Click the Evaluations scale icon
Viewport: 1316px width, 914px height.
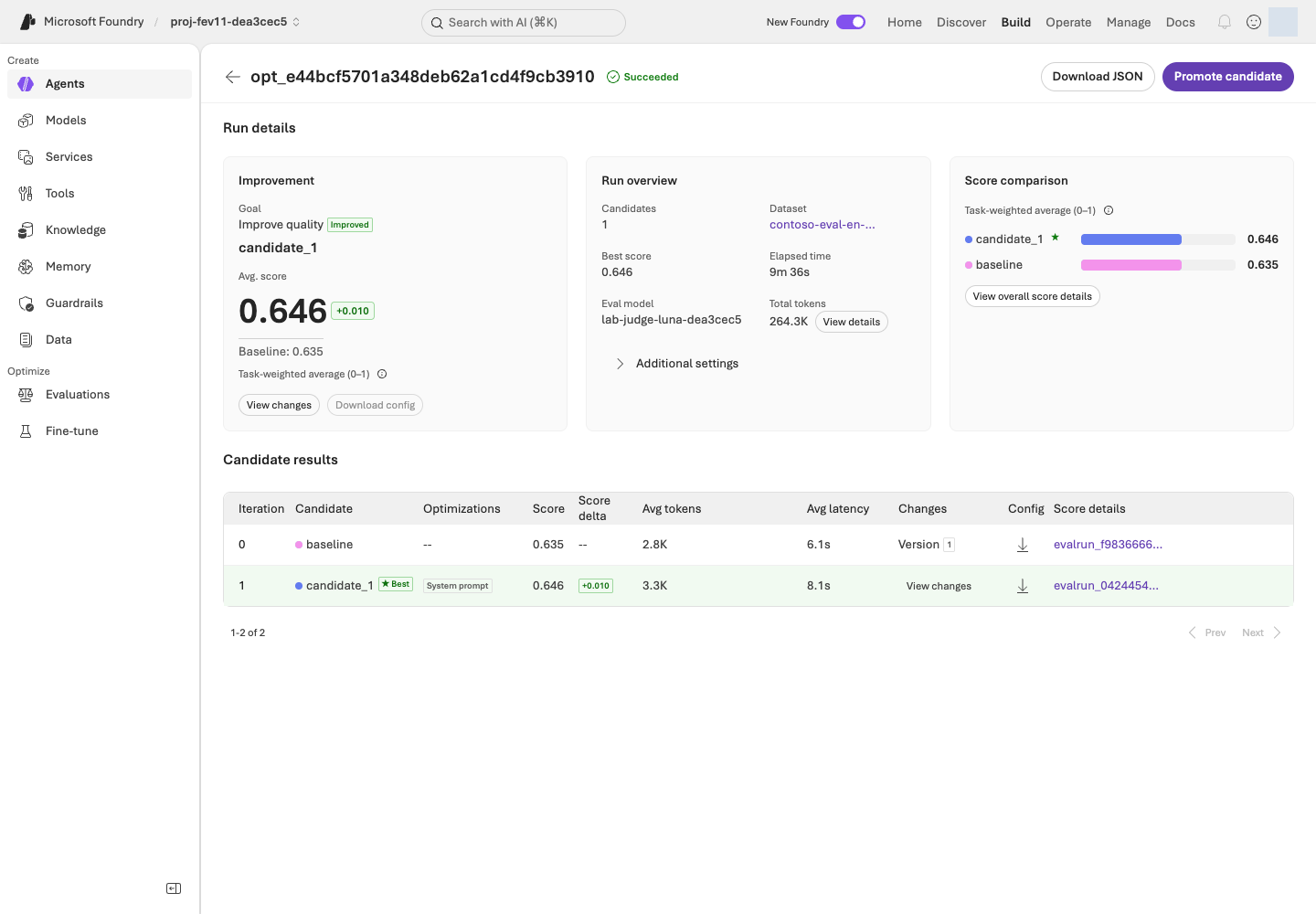(x=26, y=395)
